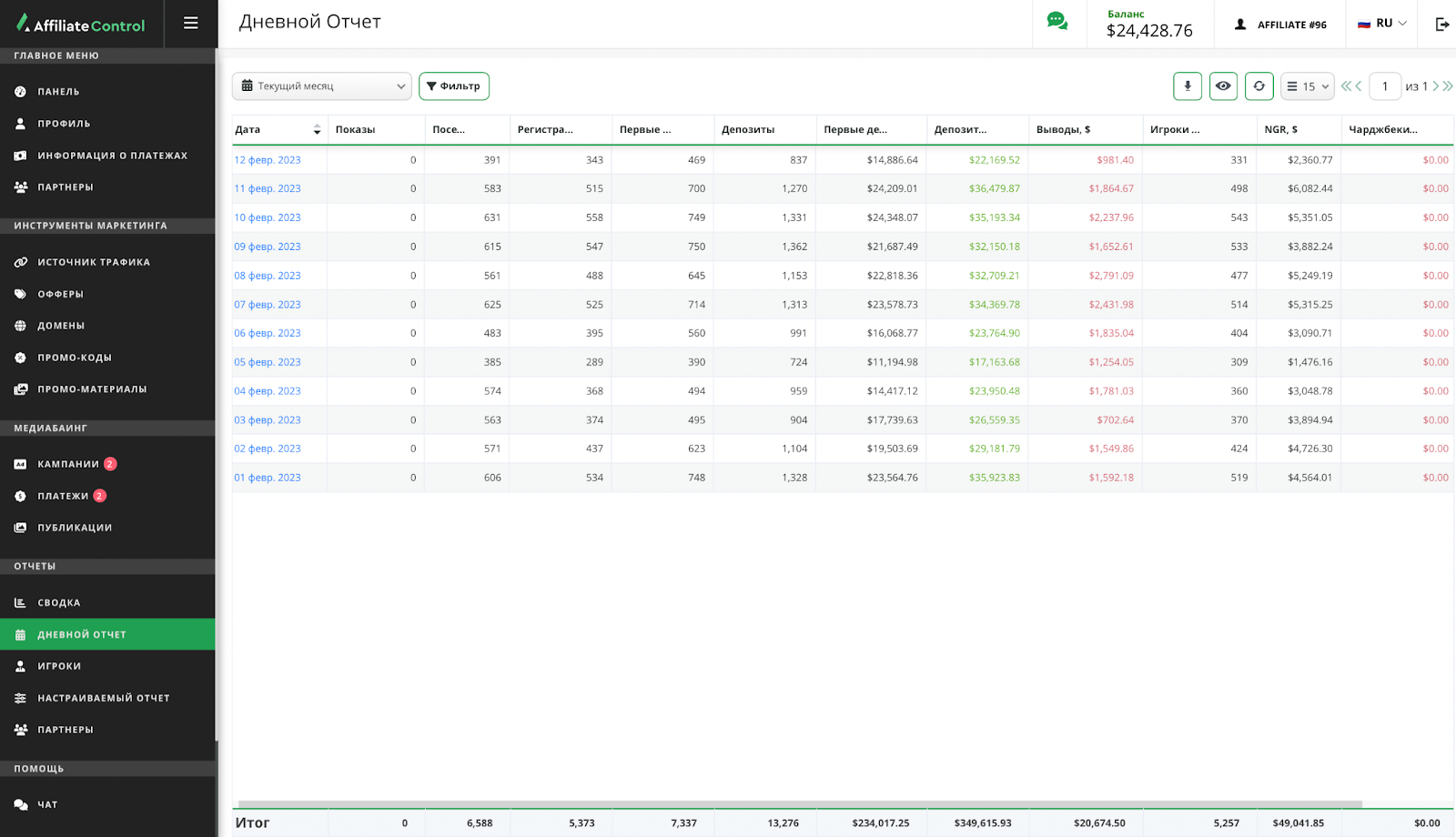
Task: Refresh the daily report table
Action: click(x=1259, y=86)
